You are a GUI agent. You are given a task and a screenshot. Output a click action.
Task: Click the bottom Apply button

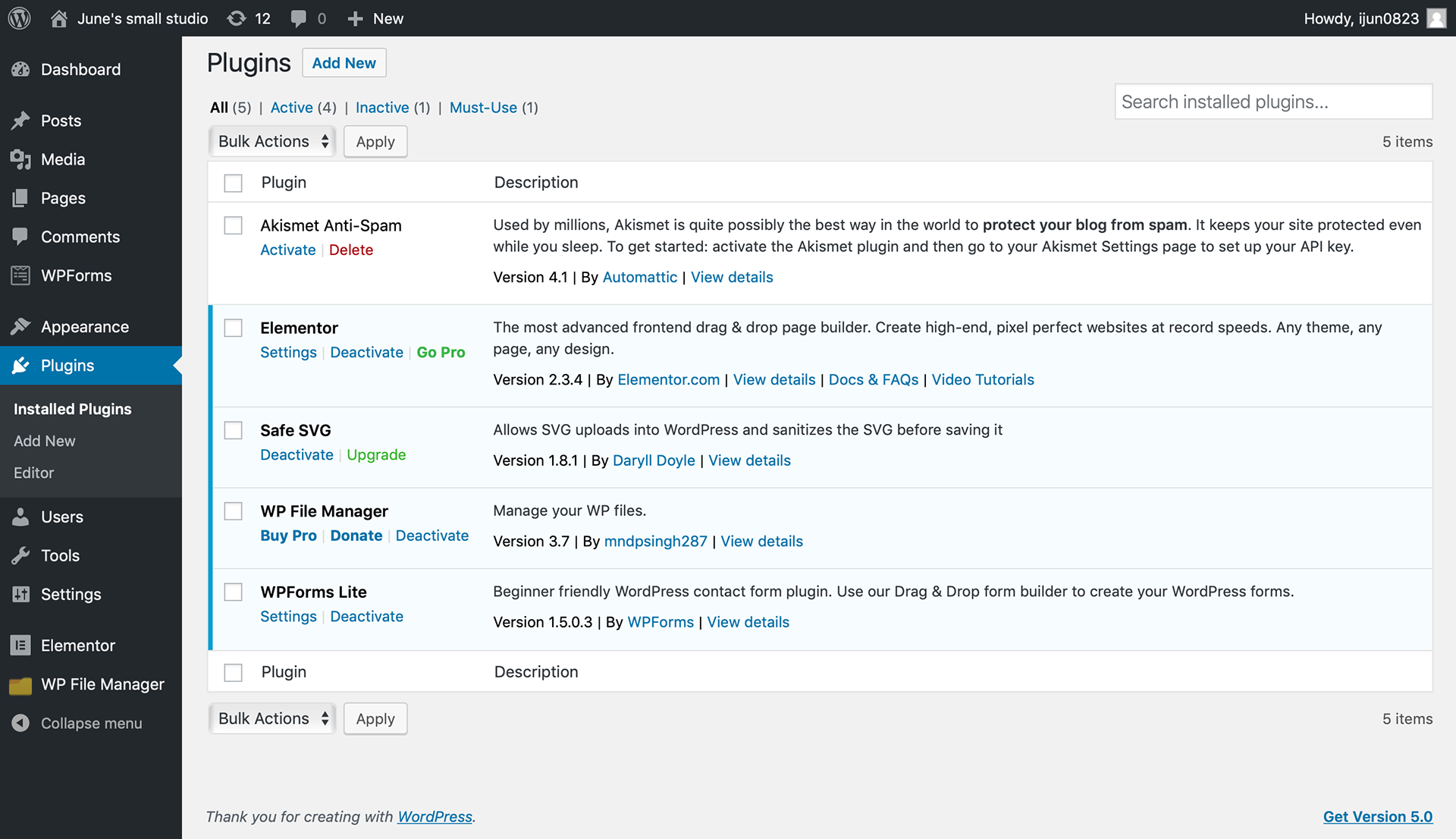(375, 718)
